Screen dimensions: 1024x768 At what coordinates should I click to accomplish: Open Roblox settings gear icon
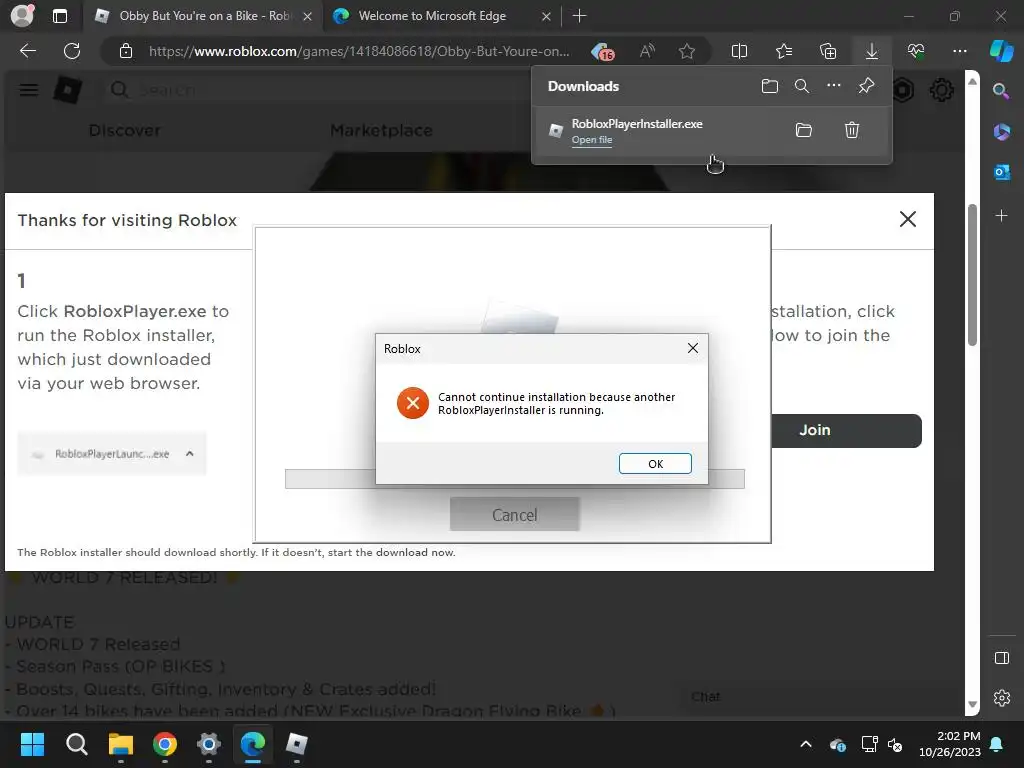[x=941, y=89]
